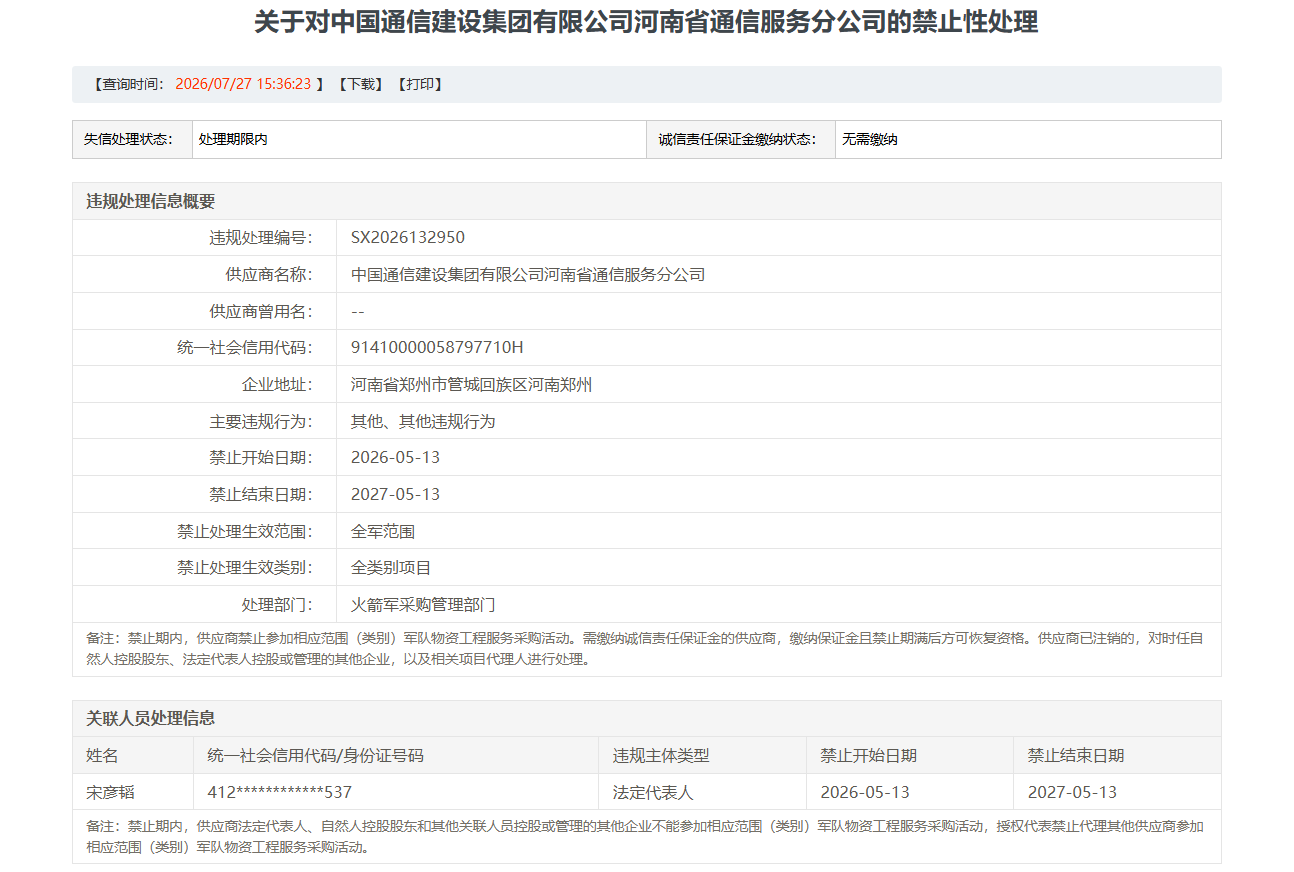Select masked ID 412************537
The width and height of the screenshot is (1294, 872).
point(280,792)
